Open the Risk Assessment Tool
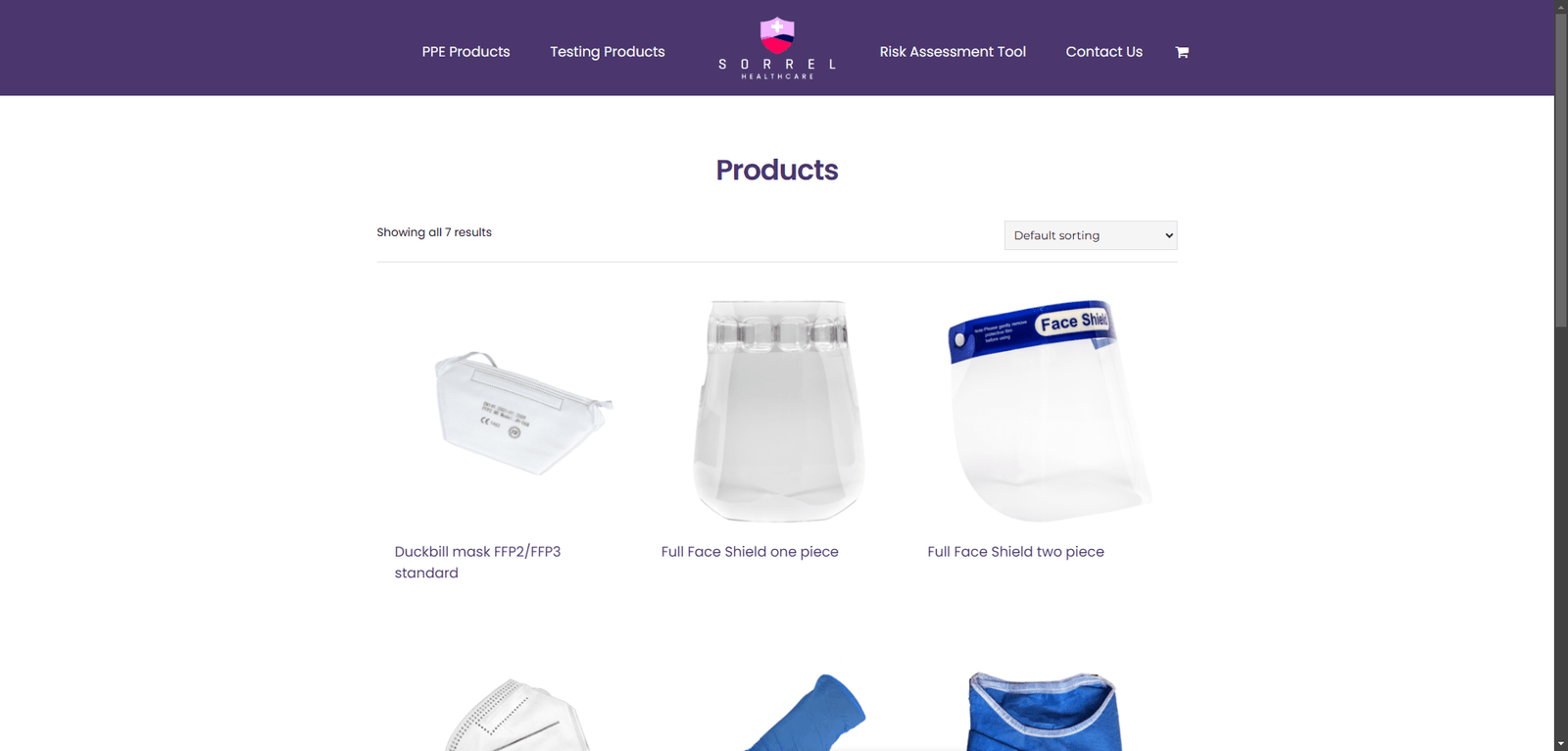This screenshot has height=751, width=1568. pos(953,52)
